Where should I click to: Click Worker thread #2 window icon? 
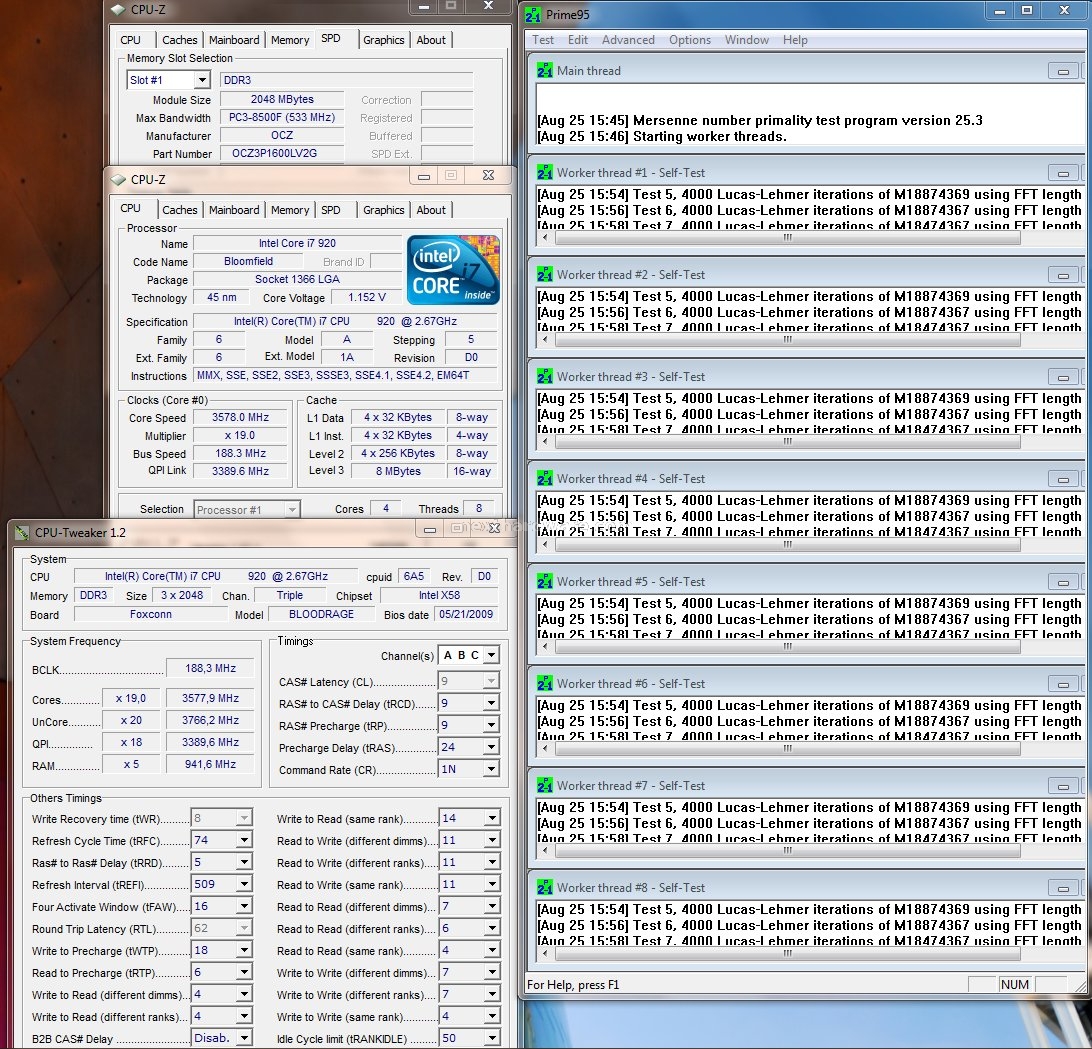545,274
